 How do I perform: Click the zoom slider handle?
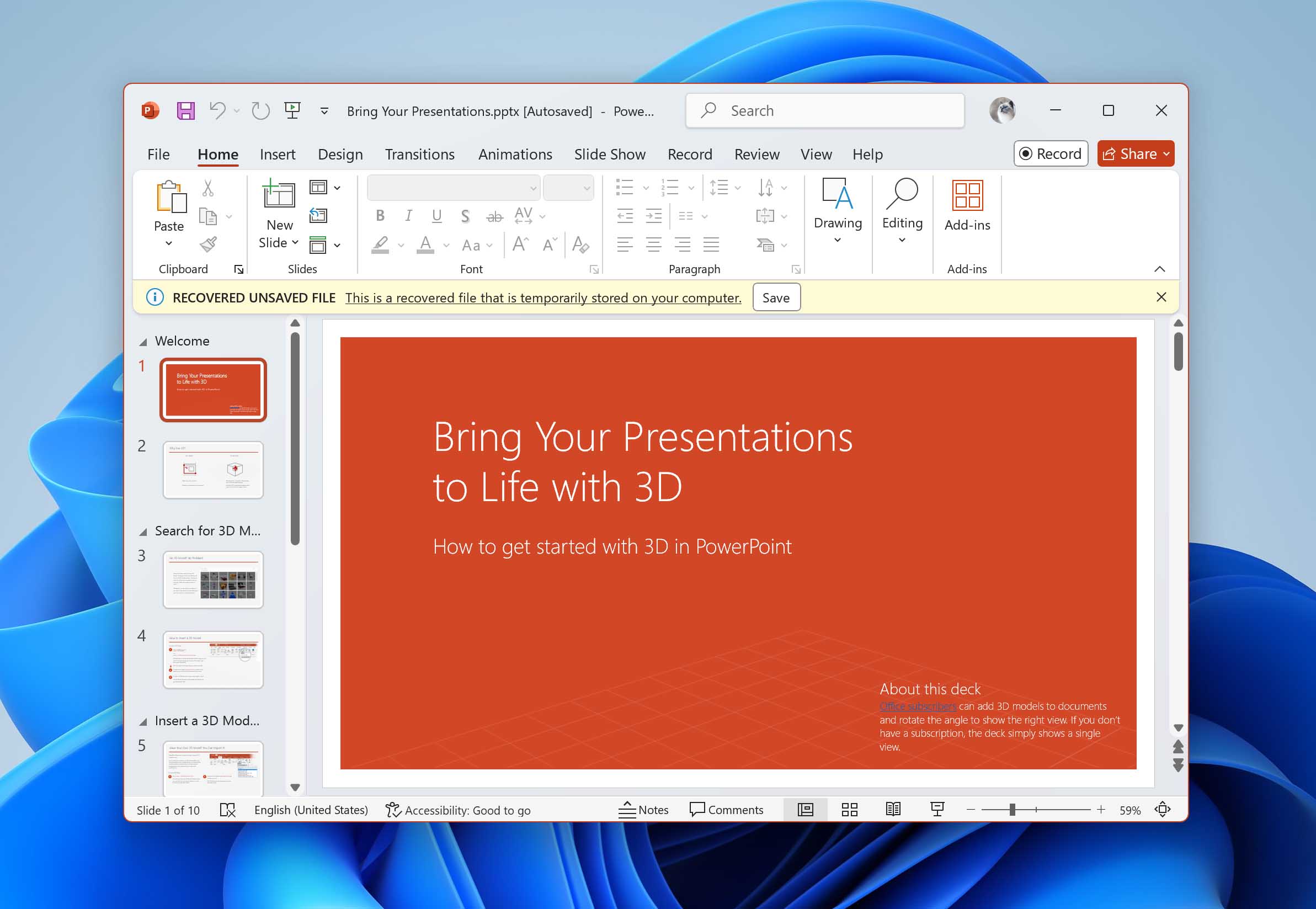(1013, 809)
